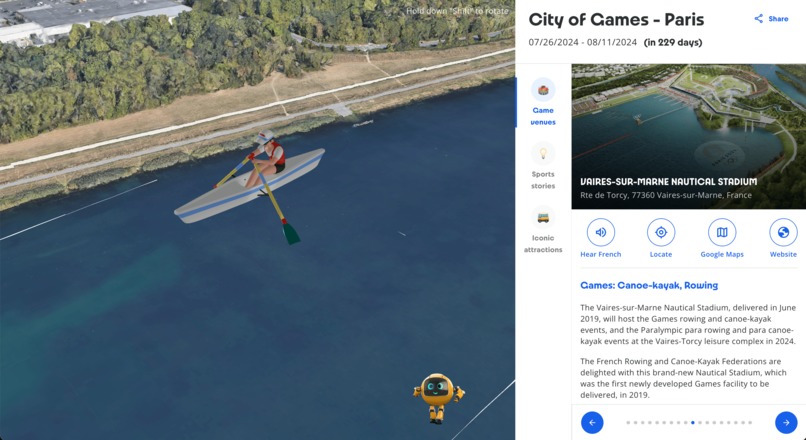Open the Game venues tab
This screenshot has height=440, width=806.
(x=543, y=102)
